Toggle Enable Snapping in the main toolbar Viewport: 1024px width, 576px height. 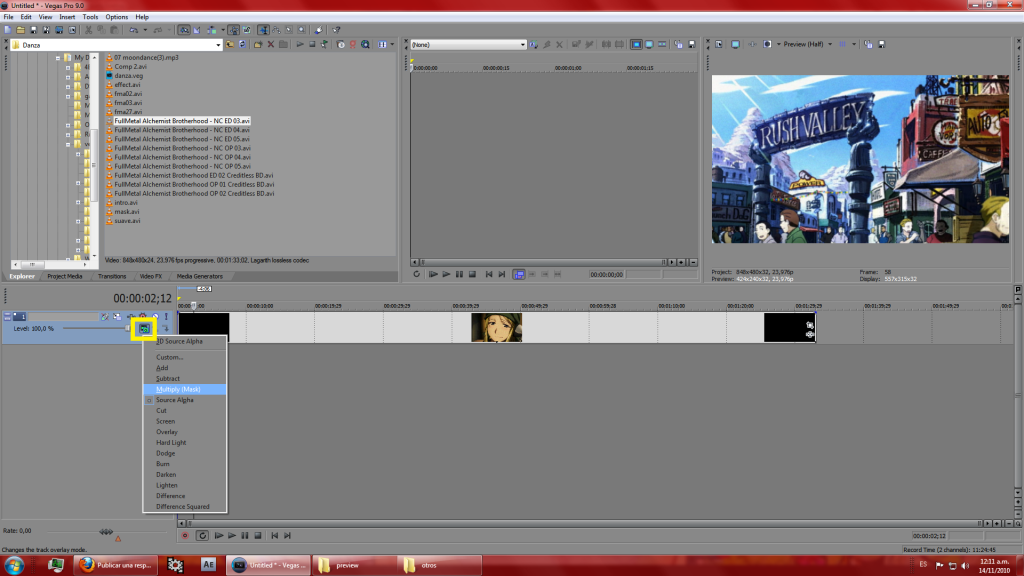(x=184, y=30)
